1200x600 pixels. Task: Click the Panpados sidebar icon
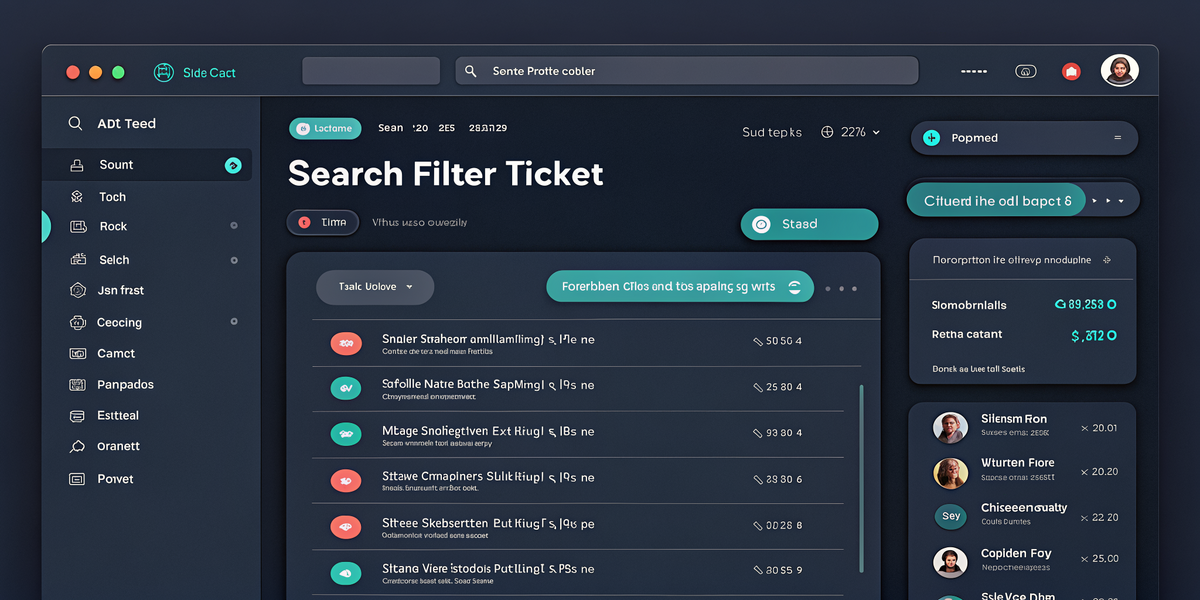(x=77, y=384)
